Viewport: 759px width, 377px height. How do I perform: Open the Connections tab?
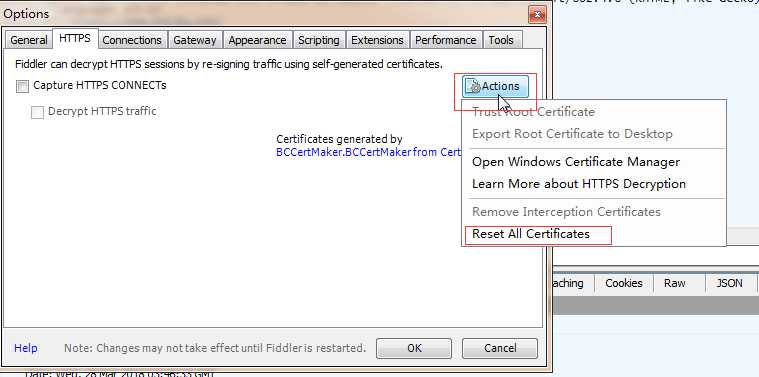[x=132, y=40]
